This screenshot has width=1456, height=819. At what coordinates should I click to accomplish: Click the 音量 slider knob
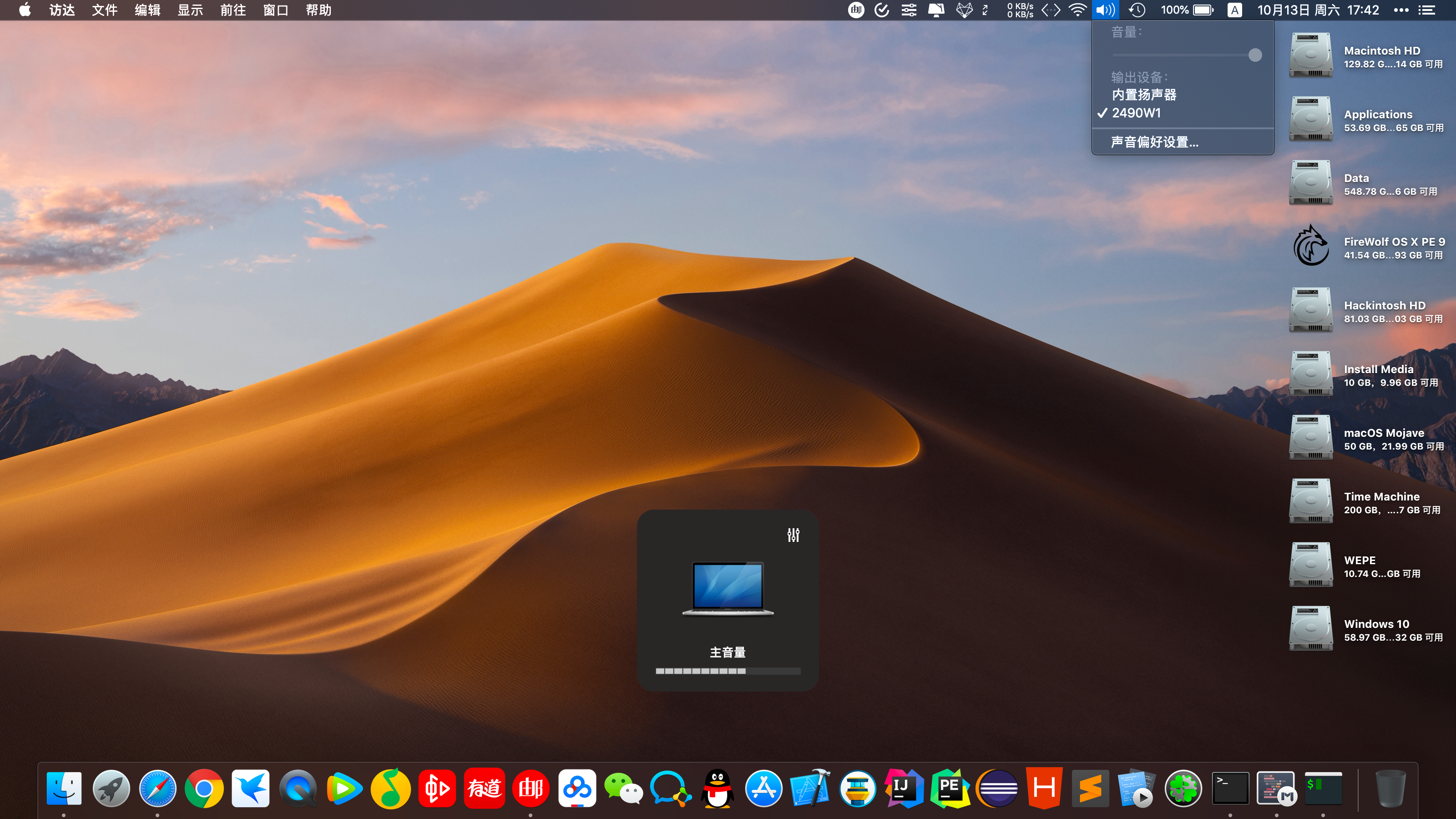point(1255,55)
